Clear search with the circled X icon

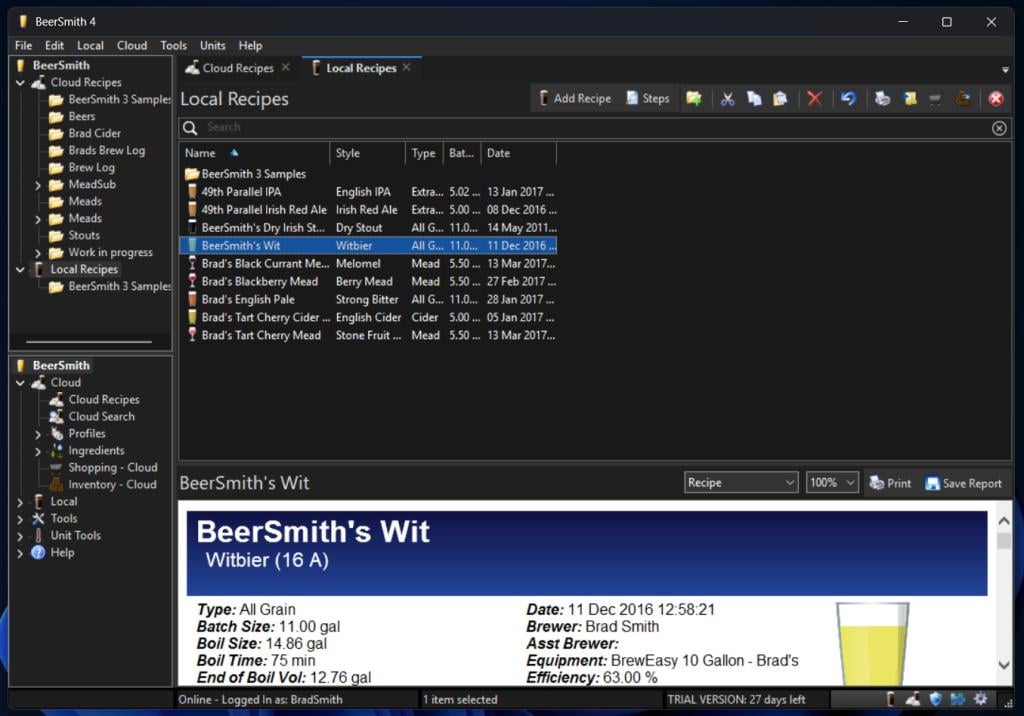coord(999,128)
